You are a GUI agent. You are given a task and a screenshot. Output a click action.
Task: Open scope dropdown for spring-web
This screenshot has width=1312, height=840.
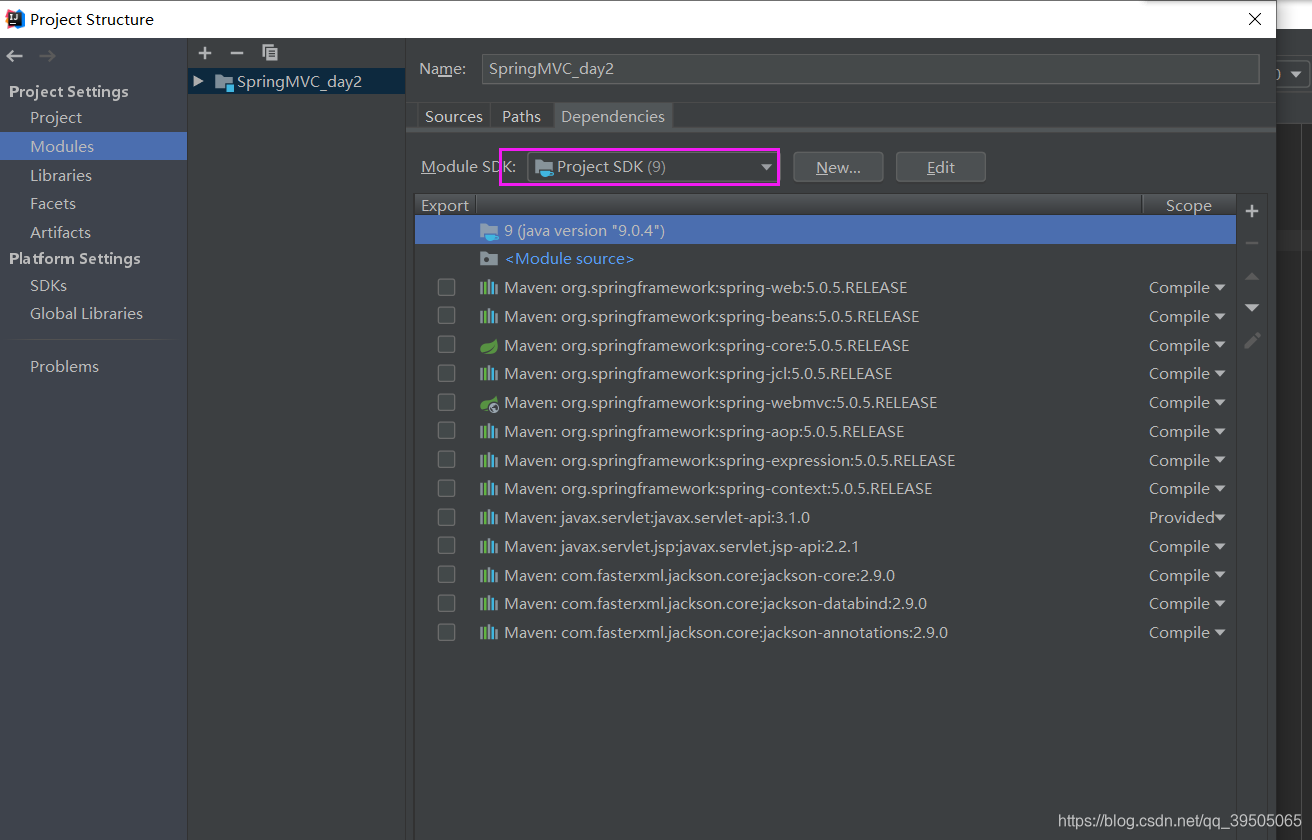point(1187,288)
